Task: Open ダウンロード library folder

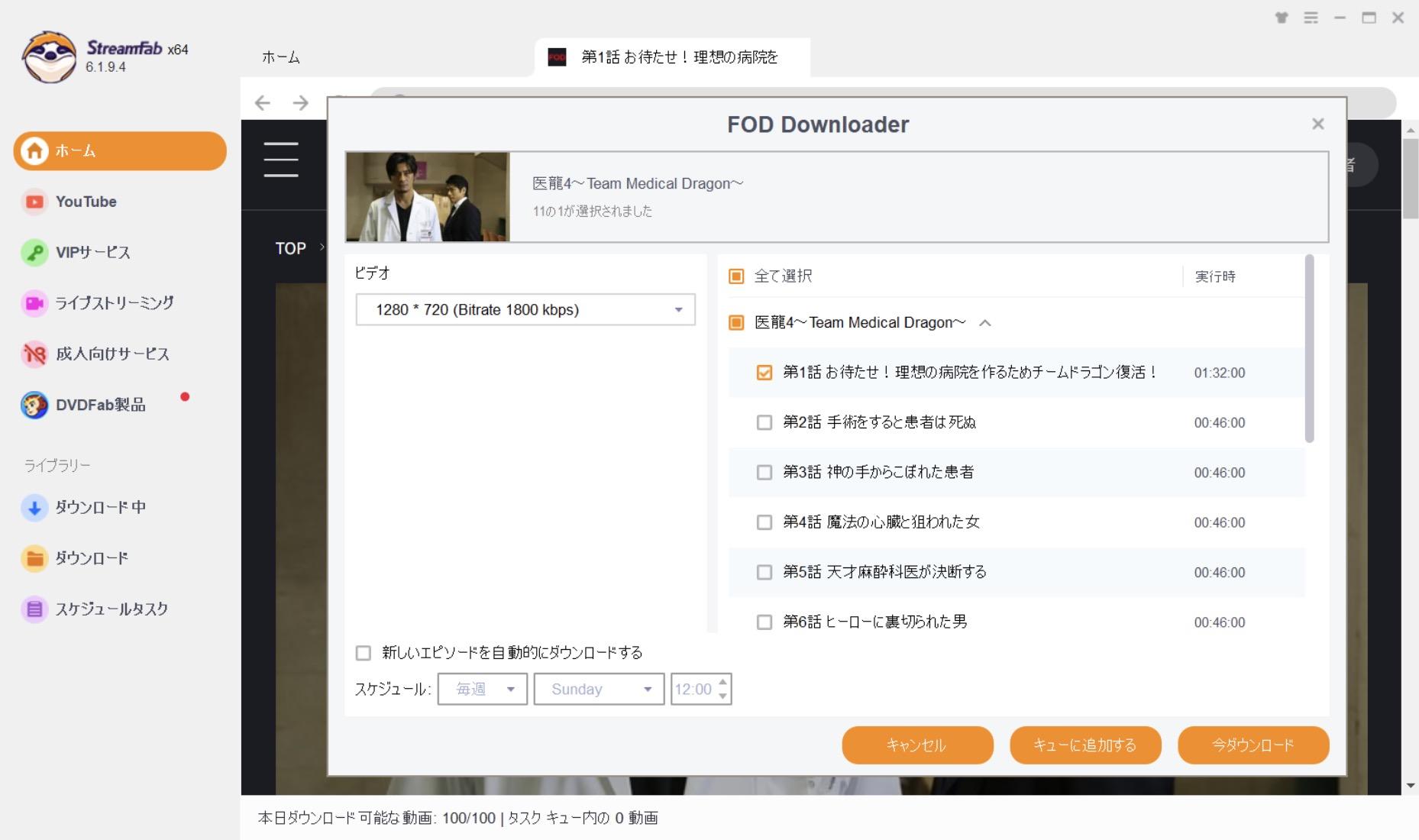Action: pyautogui.click(x=75, y=558)
